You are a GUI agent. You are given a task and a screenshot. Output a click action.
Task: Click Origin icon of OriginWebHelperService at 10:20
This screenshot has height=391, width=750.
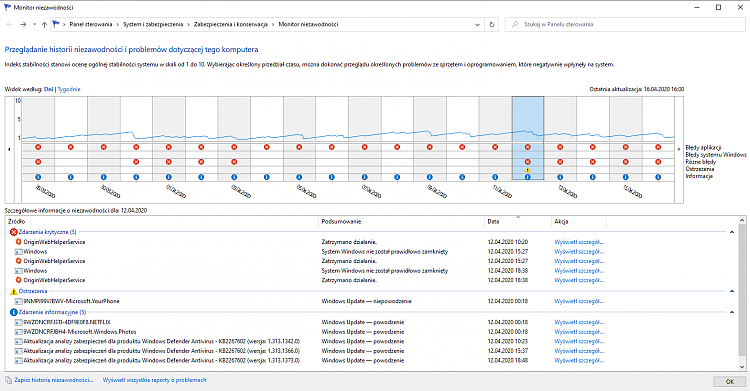pos(19,242)
